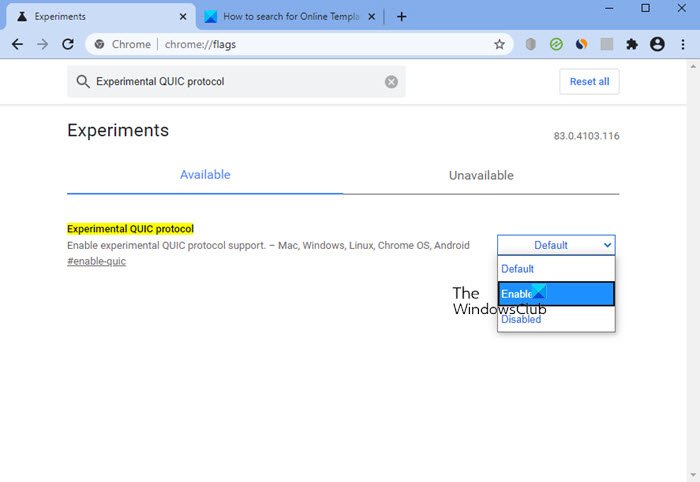700x482 pixels.
Task: Choose Disabled in the dropdown list
Action: (x=556, y=319)
